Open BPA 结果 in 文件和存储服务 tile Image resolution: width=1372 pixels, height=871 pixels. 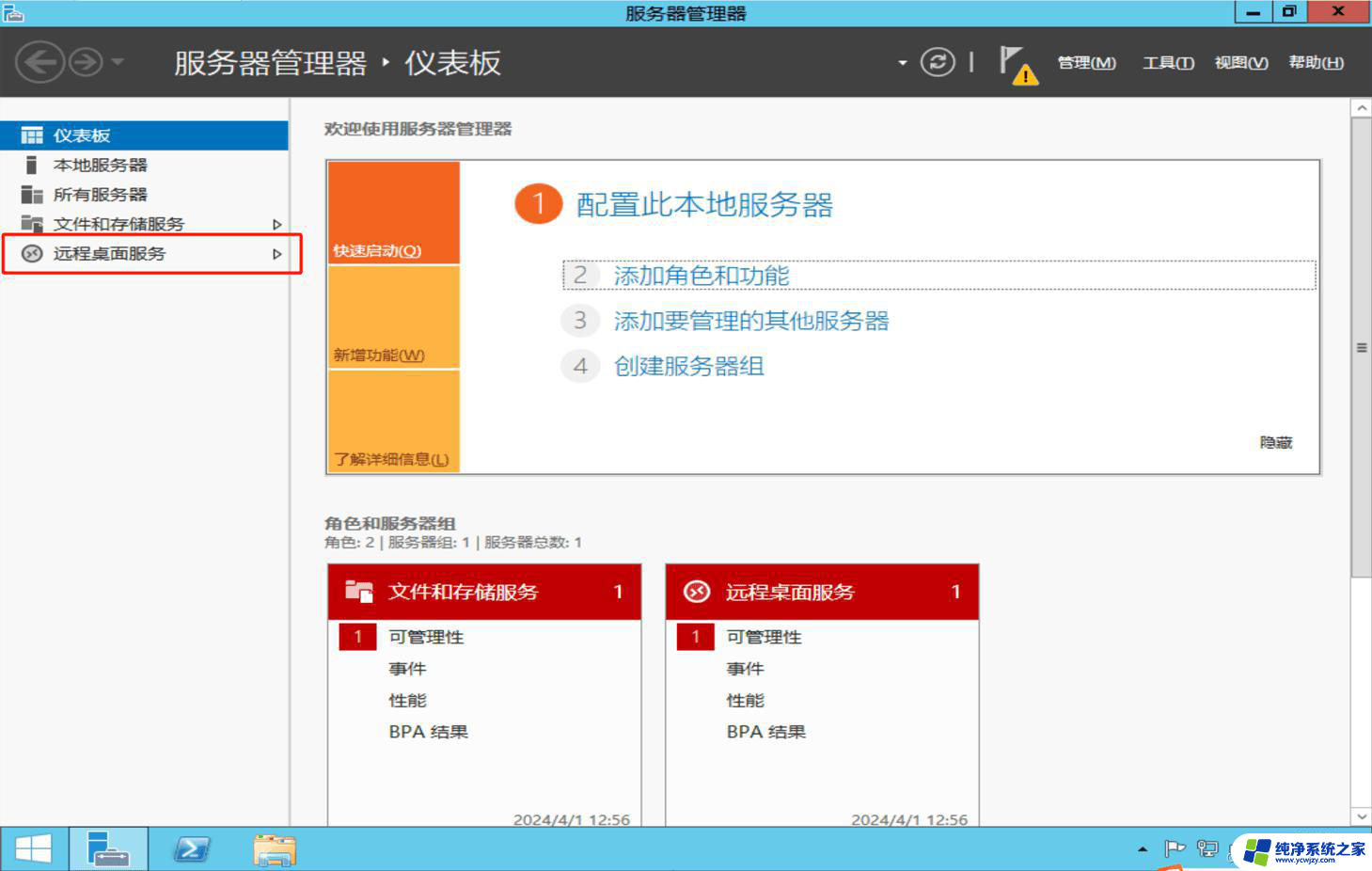(428, 732)
